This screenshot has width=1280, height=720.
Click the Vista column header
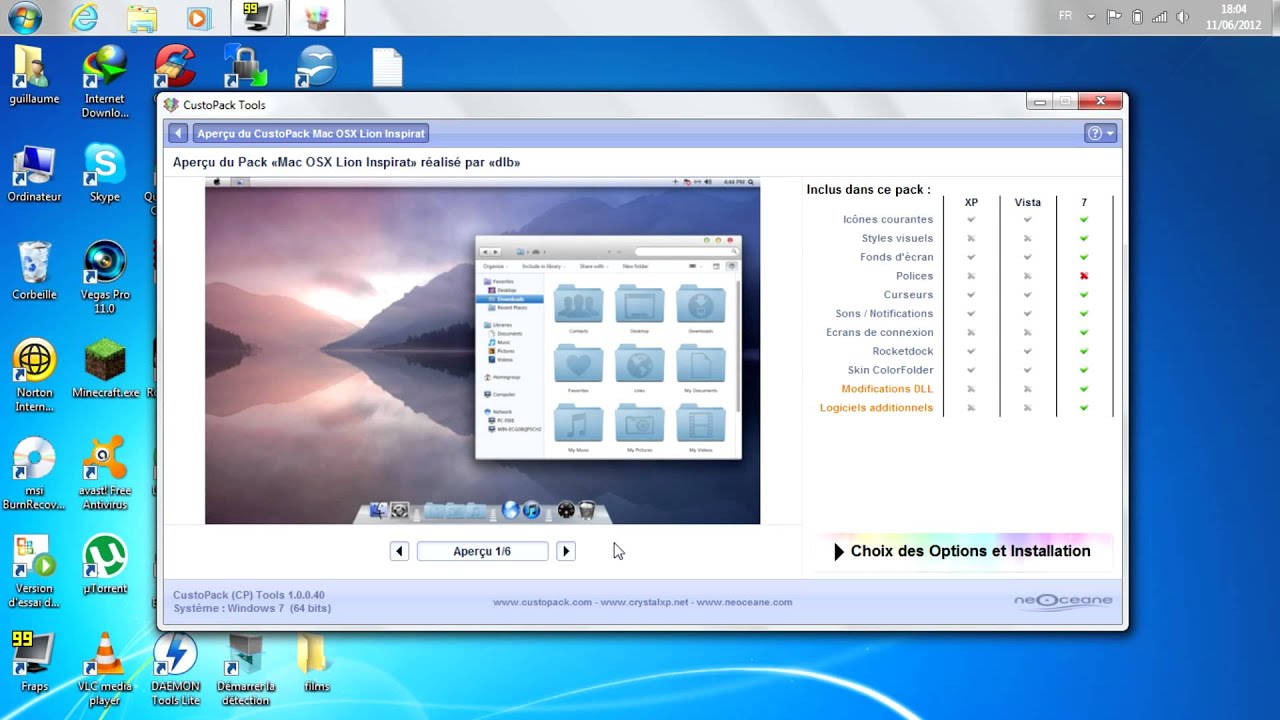coord(1027,202)
